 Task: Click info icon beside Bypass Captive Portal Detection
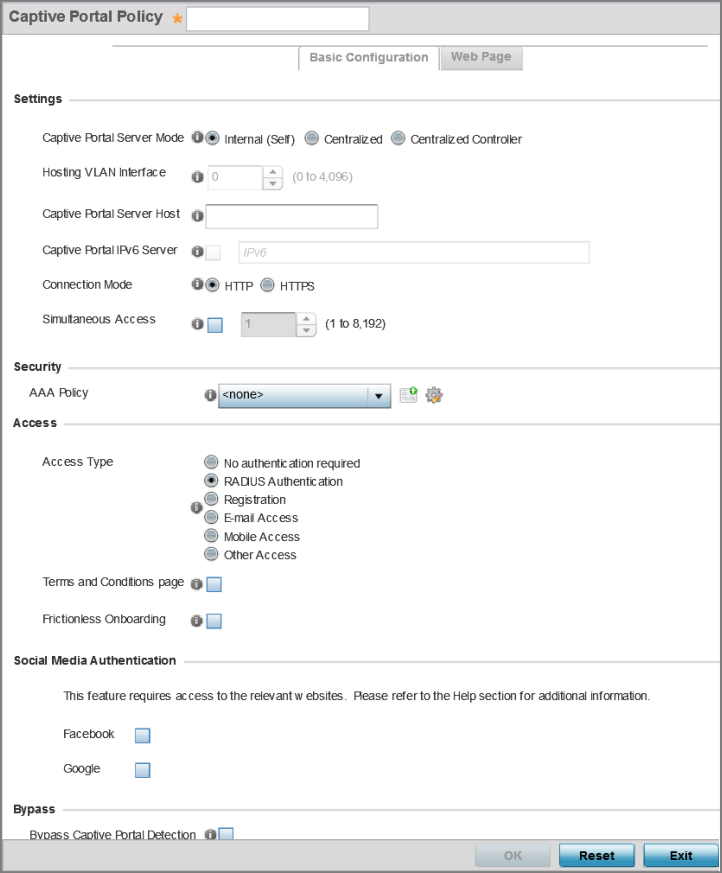[210, 834]
